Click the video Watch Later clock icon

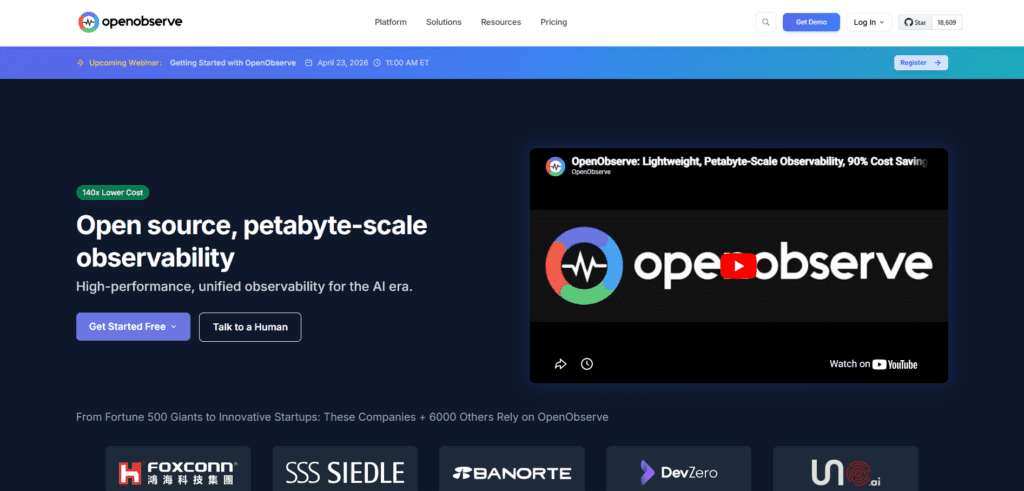[x=587, y=364]
